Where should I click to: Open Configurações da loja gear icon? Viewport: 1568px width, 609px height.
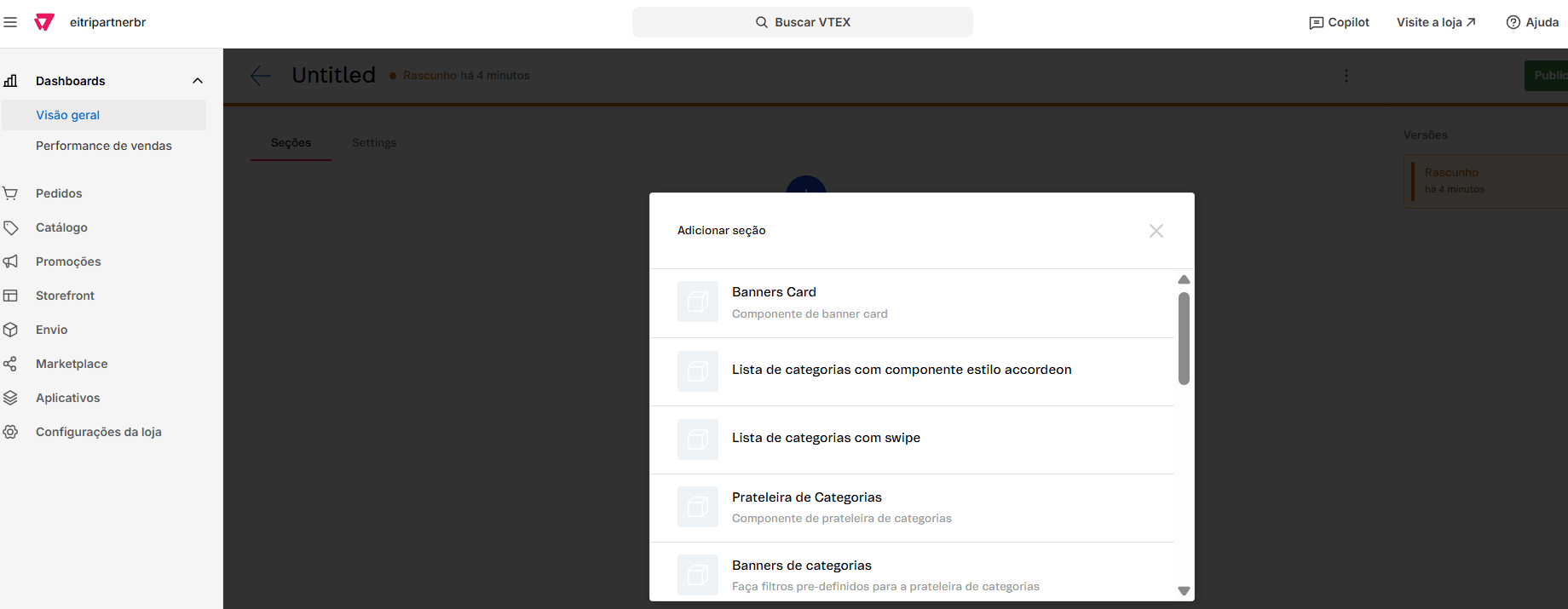coord(10,432)
